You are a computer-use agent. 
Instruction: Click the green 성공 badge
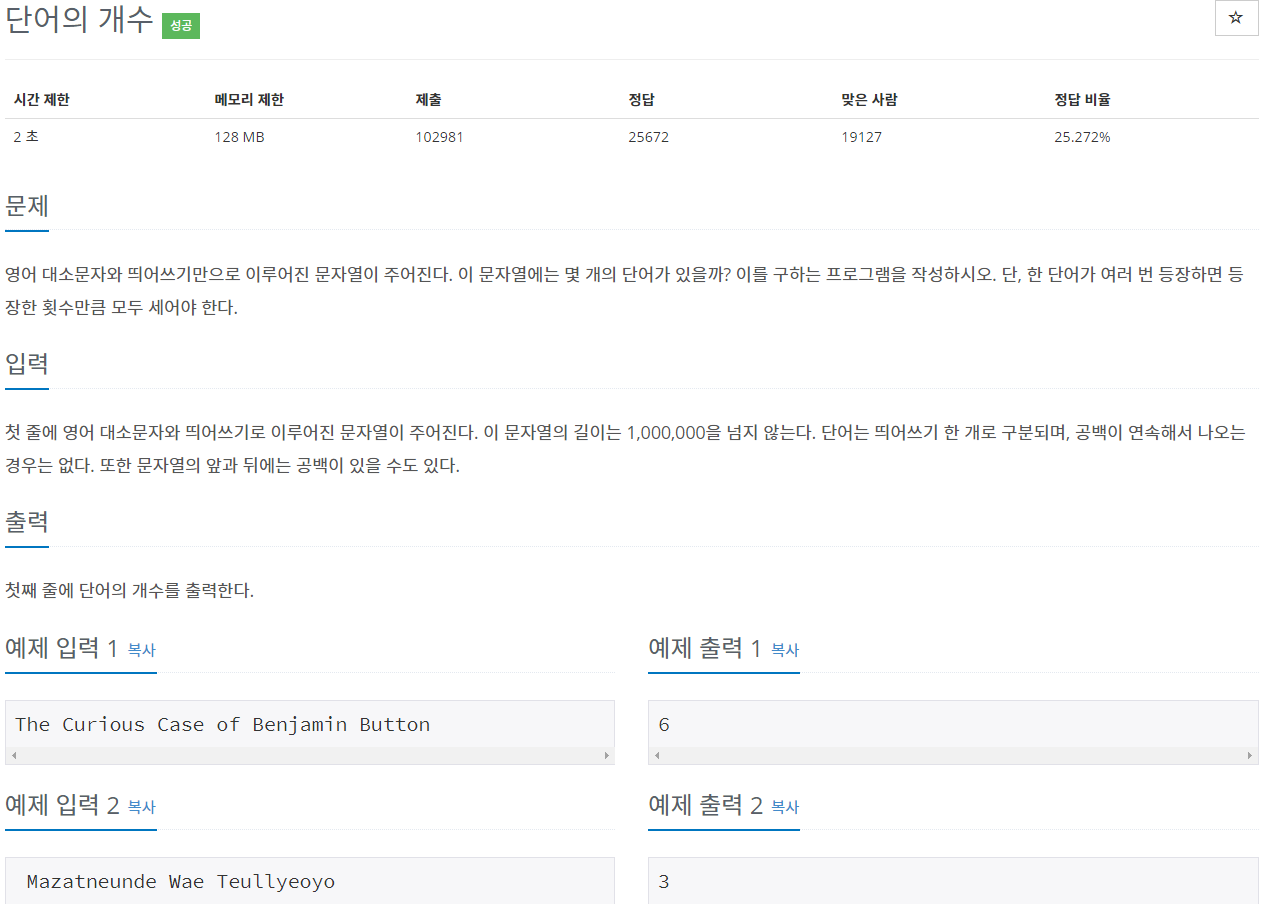[181, 26]
